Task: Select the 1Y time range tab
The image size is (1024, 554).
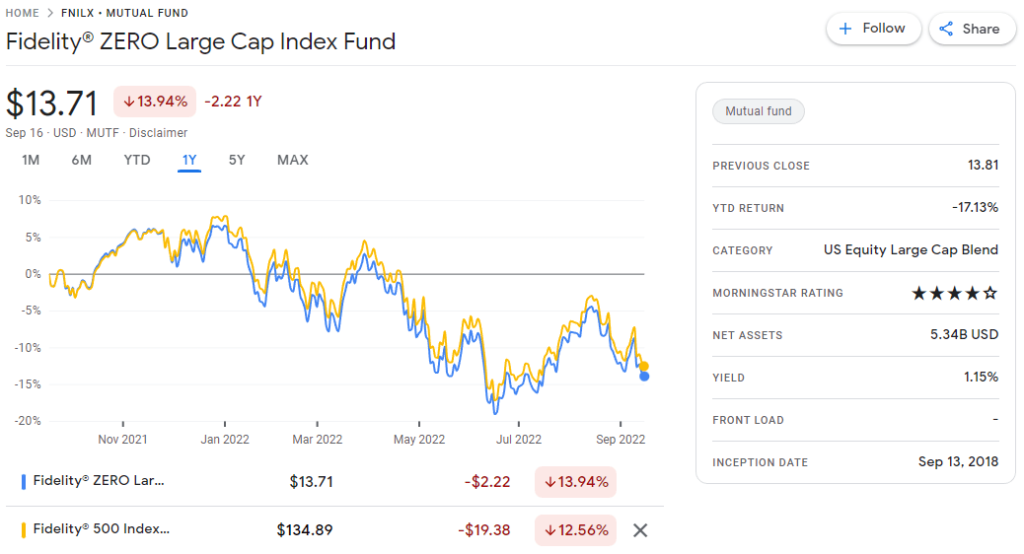Action: pyautogui.click(x=189, y=160)
